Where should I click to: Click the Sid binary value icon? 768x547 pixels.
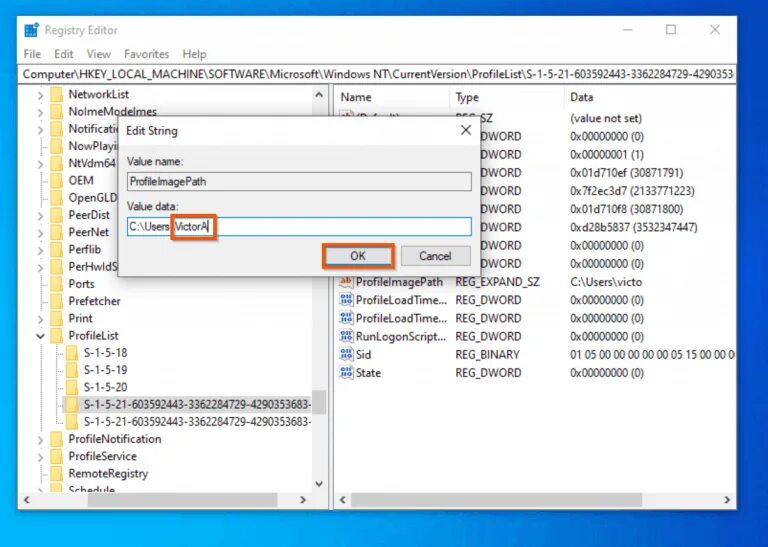click(346, 354)
